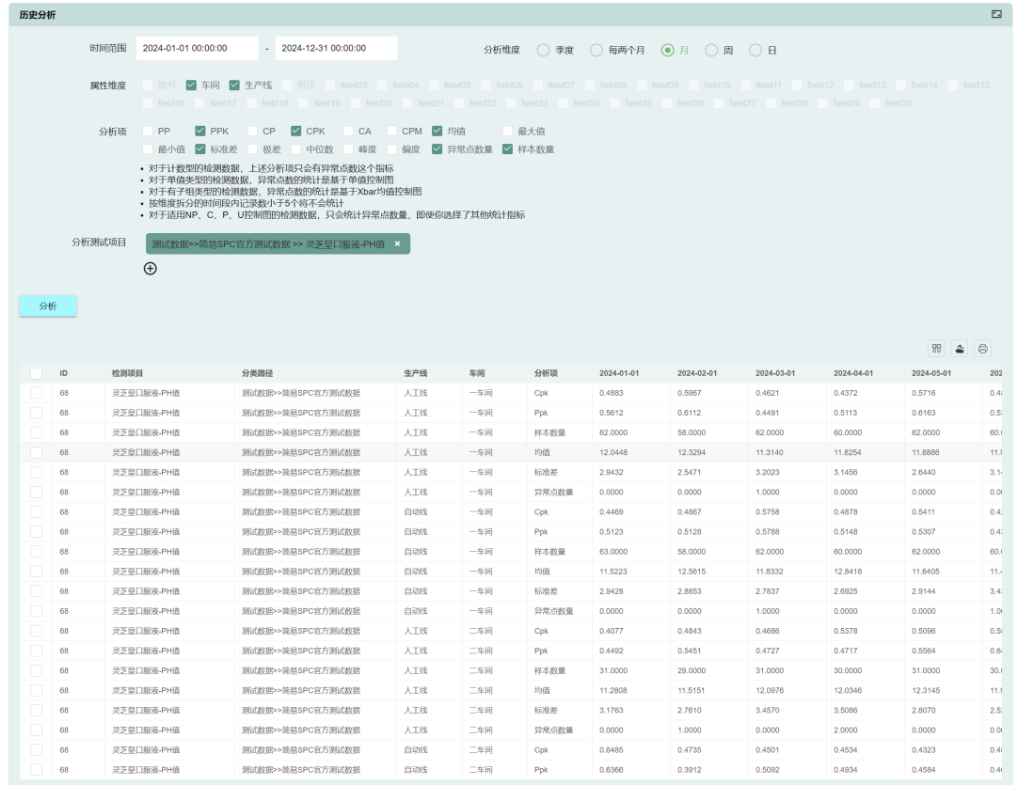
Task: Click the 2024-03-01 column header
Action: click(x=775, y=373)
